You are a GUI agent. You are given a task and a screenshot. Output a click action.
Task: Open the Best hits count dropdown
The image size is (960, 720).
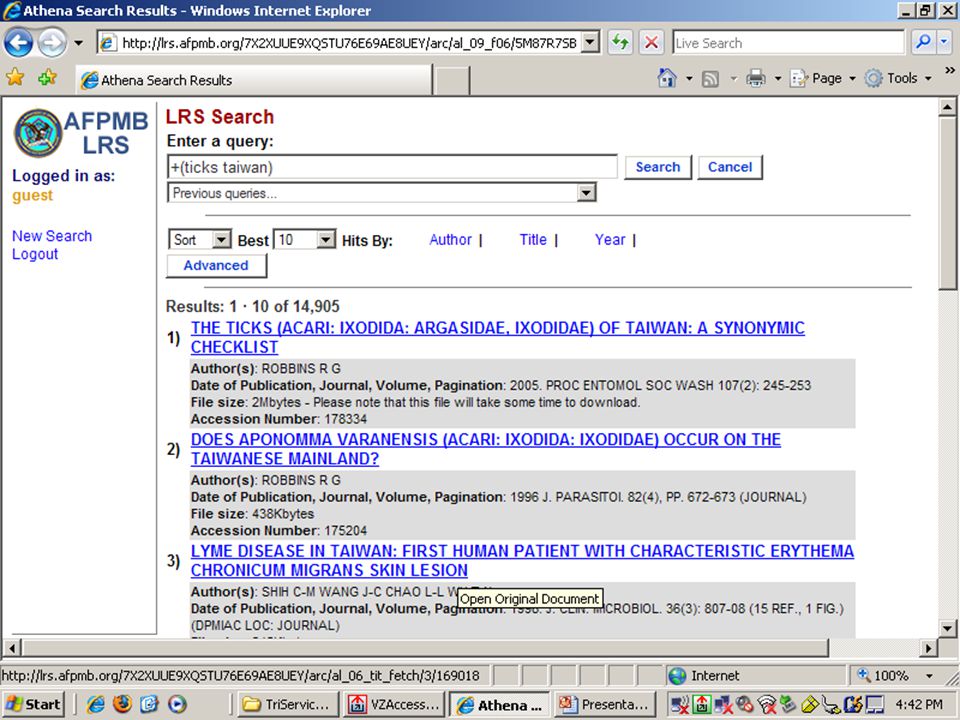click(x=304, y=239)
